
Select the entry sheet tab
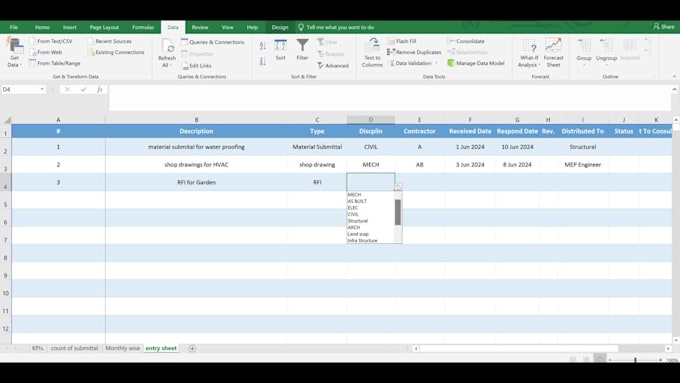[161, 348]
